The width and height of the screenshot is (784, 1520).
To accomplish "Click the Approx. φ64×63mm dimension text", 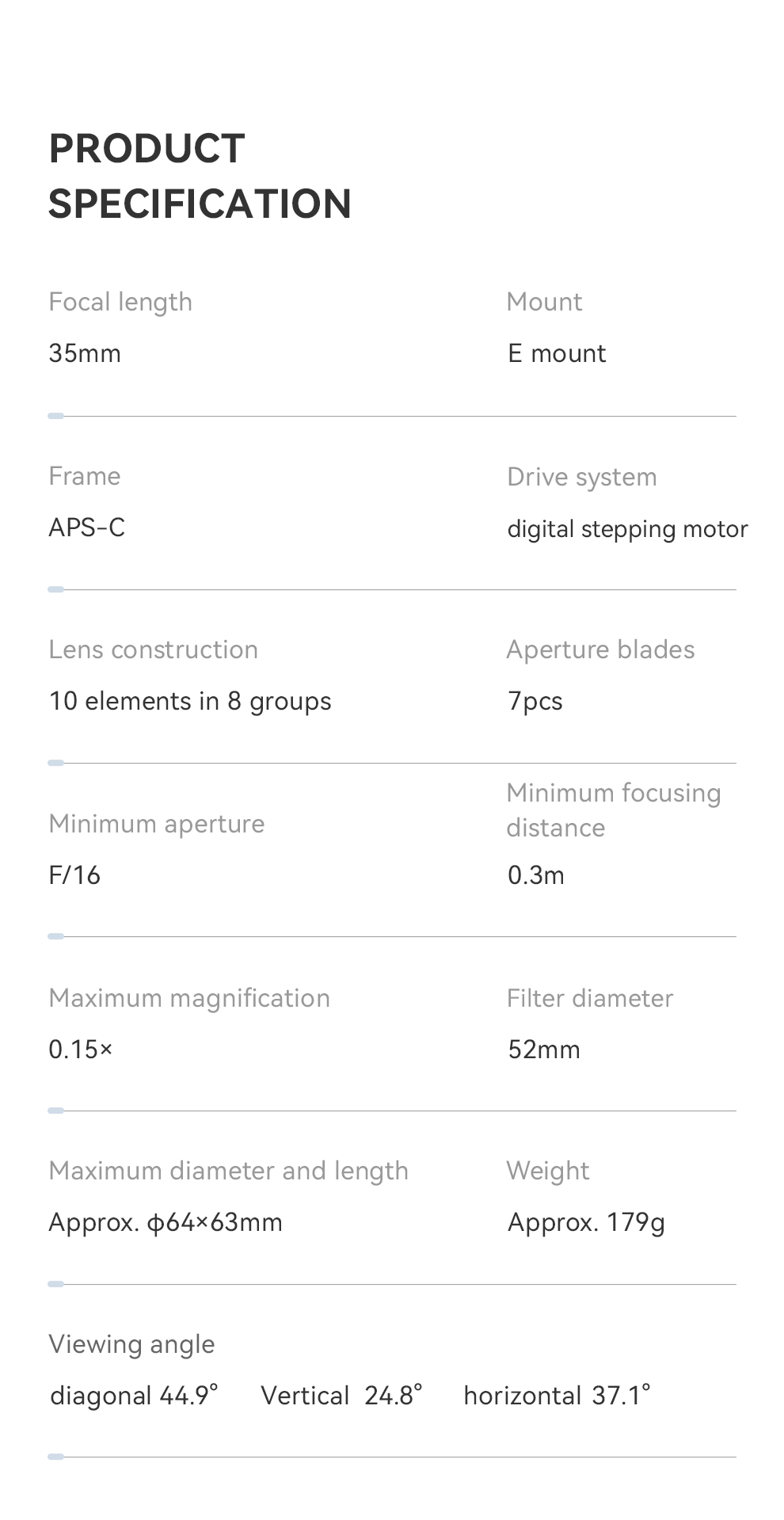I will pyautogui.click(x=166, y=1222).
